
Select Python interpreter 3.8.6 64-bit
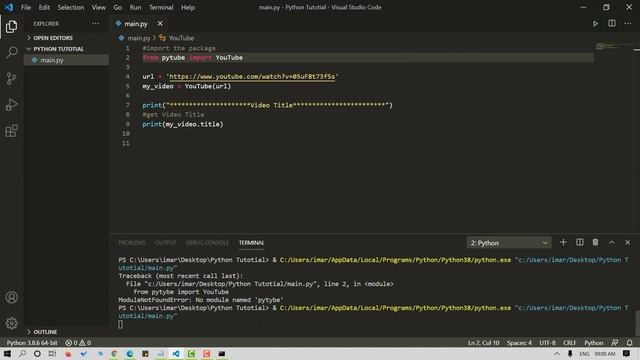point(32,343)
